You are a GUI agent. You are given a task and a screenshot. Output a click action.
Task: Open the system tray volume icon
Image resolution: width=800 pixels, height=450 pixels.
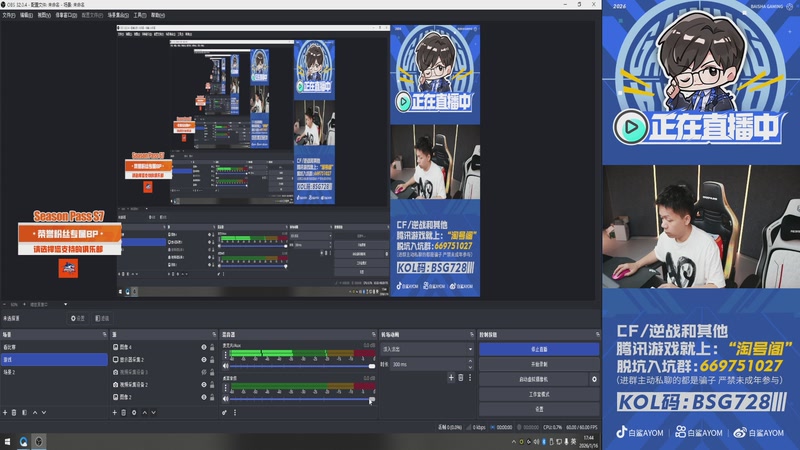click(536, 442)
